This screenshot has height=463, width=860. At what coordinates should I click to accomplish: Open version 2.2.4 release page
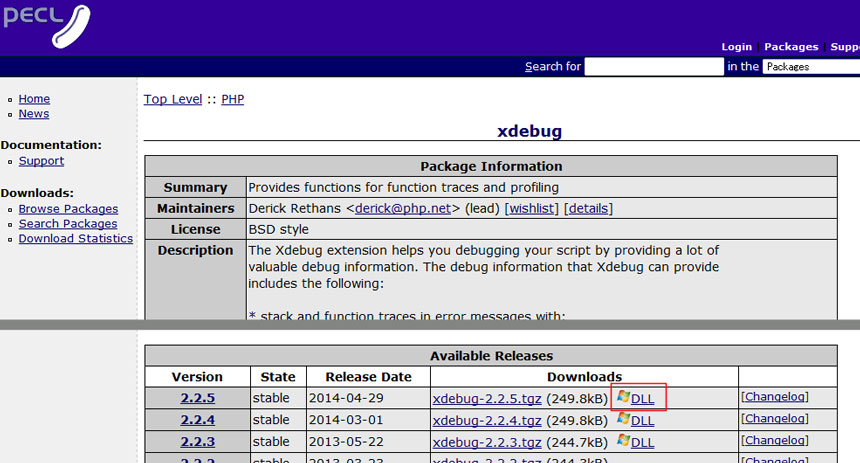pos(197,420)
